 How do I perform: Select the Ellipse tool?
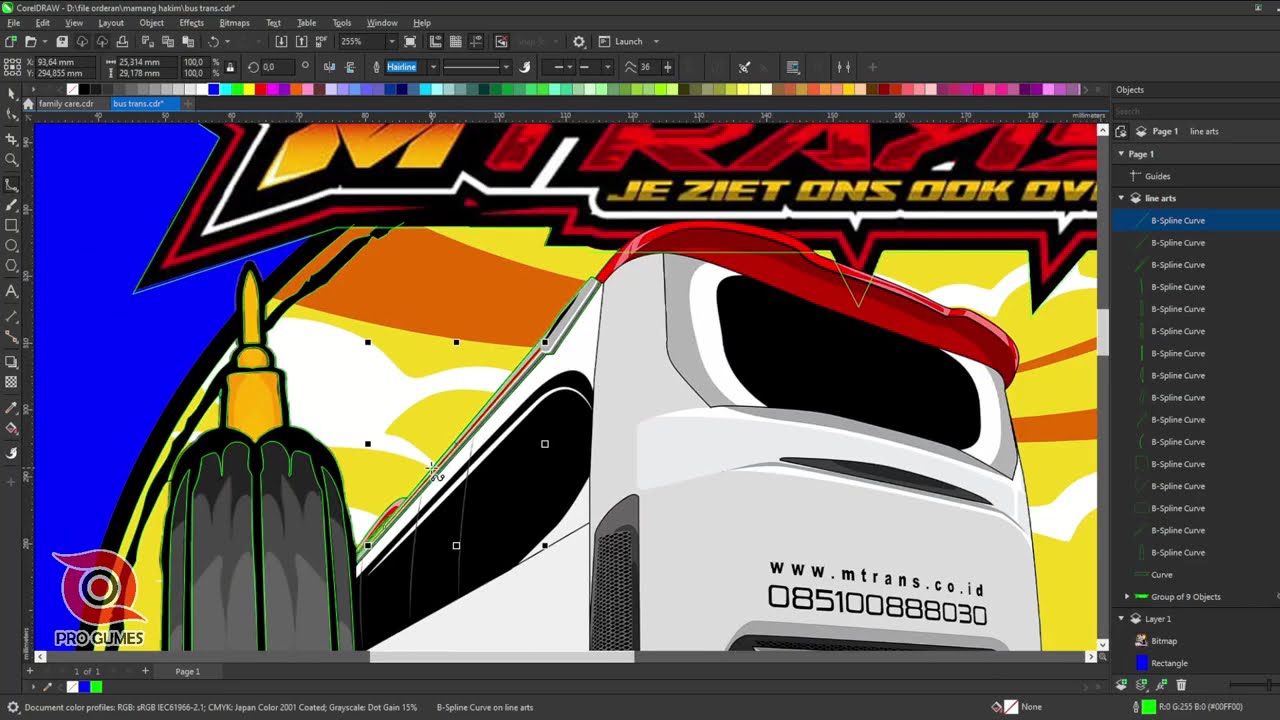[12, 245]
